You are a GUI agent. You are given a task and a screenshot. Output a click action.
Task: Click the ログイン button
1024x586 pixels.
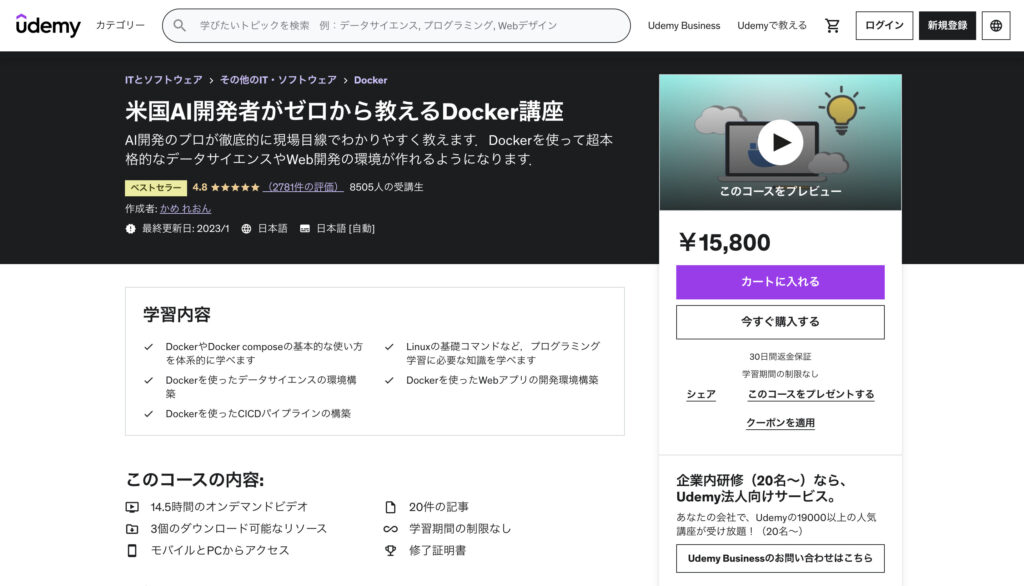pyautogui.click(x=884, y=25)
